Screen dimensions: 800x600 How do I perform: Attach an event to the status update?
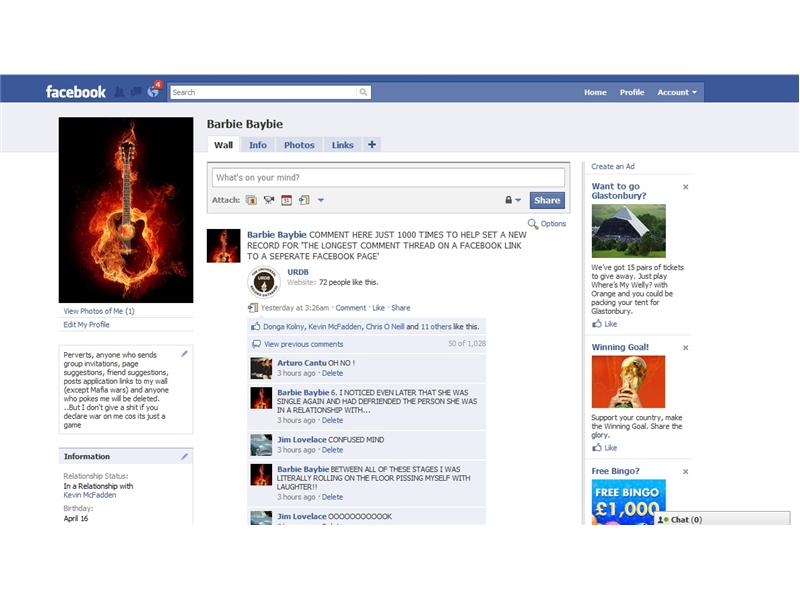coord(285,200)
